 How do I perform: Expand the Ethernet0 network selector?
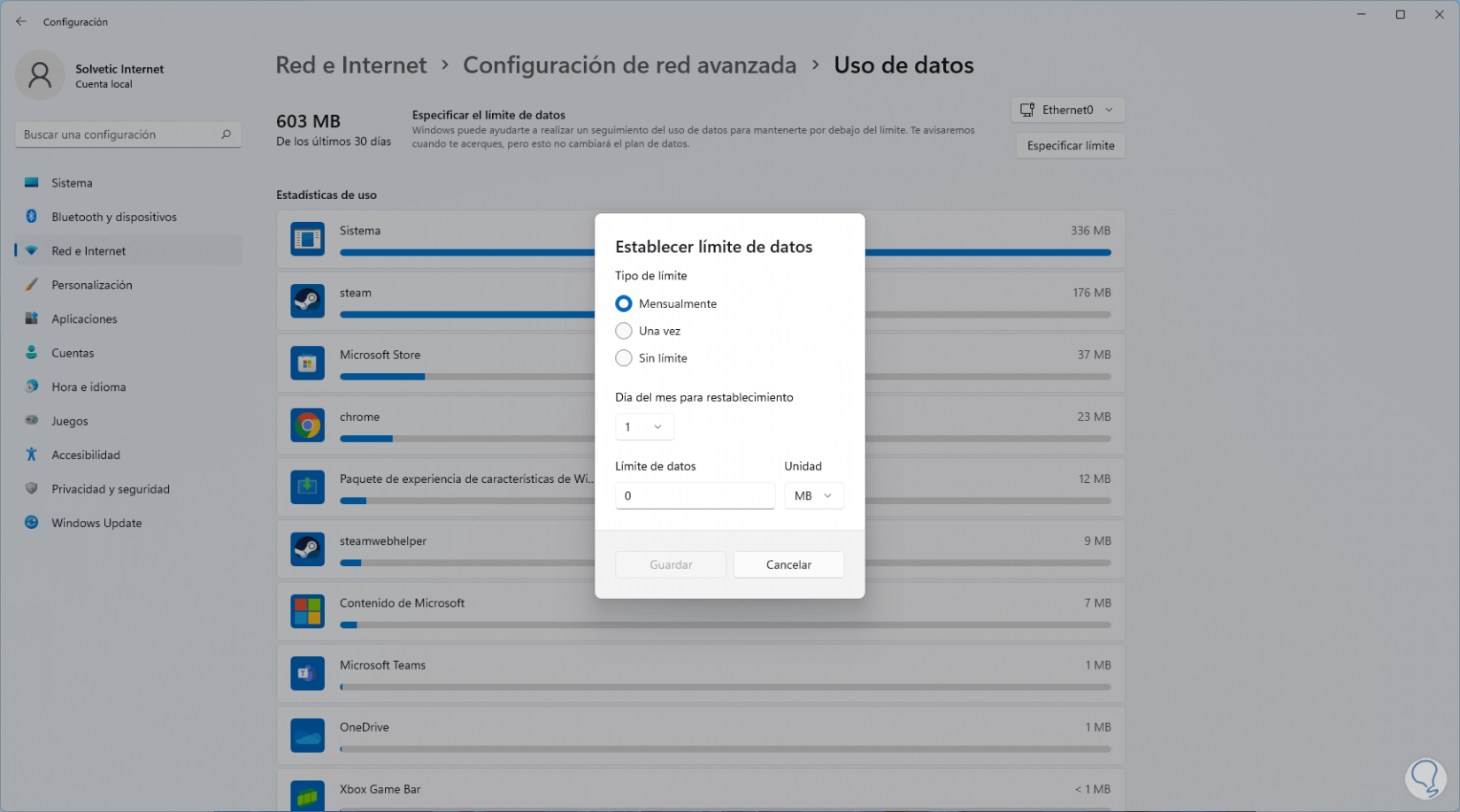coord(1067,110)
